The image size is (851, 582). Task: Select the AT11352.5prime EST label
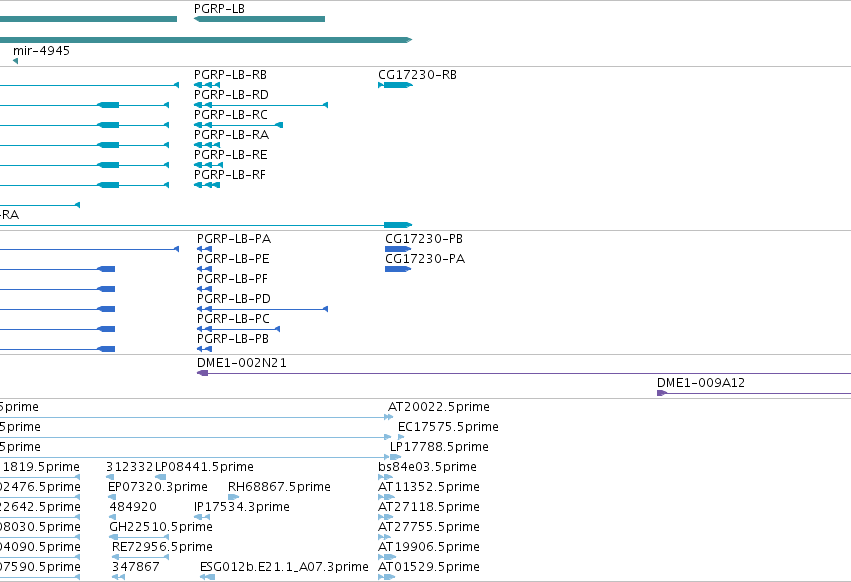429,487
